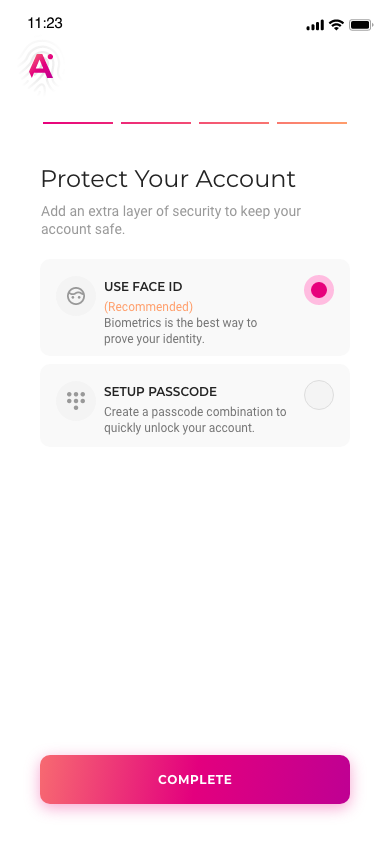Click the COMPLETE button

pos(195,779)
